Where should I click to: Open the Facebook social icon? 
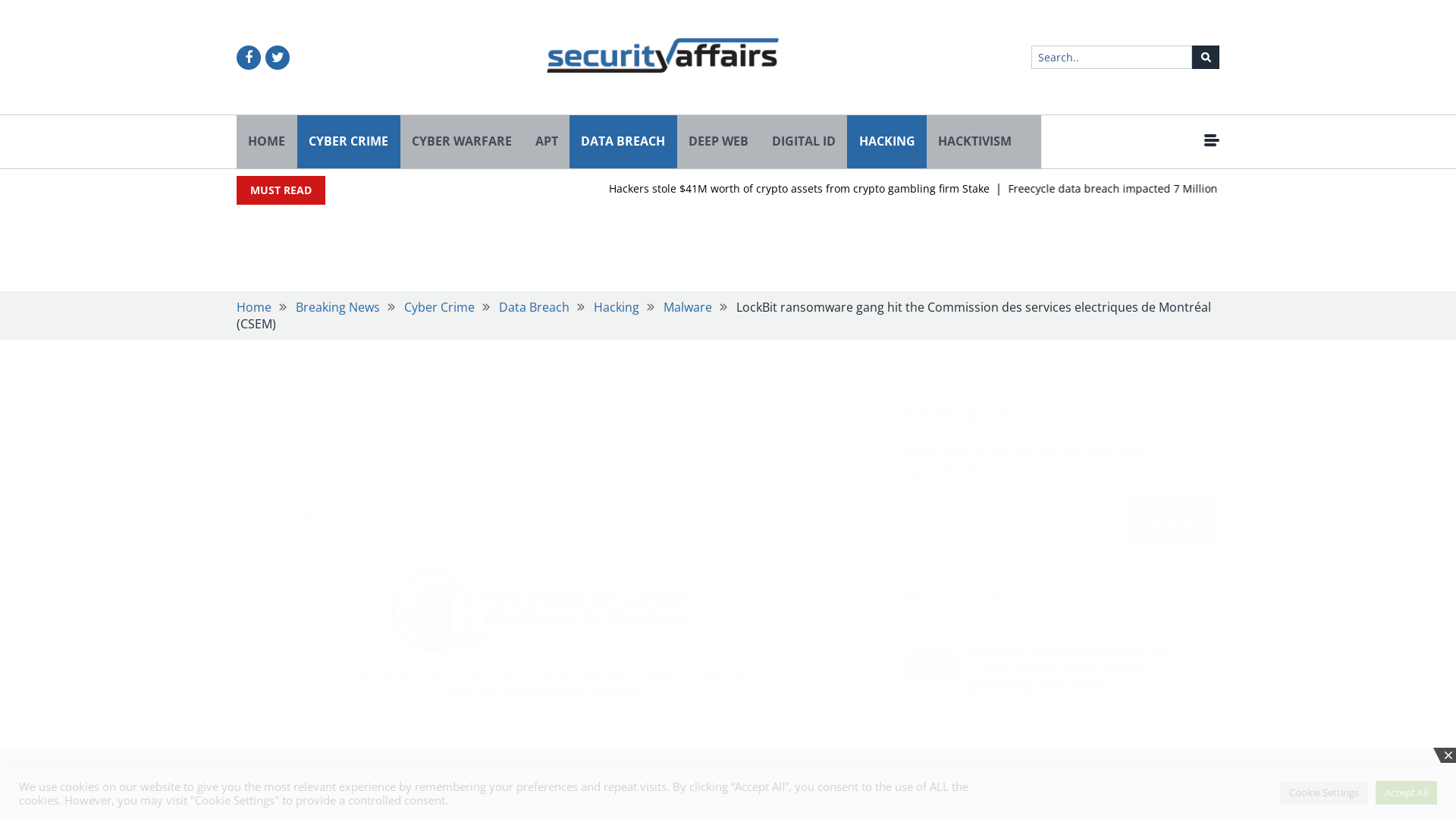pos(248,57)
